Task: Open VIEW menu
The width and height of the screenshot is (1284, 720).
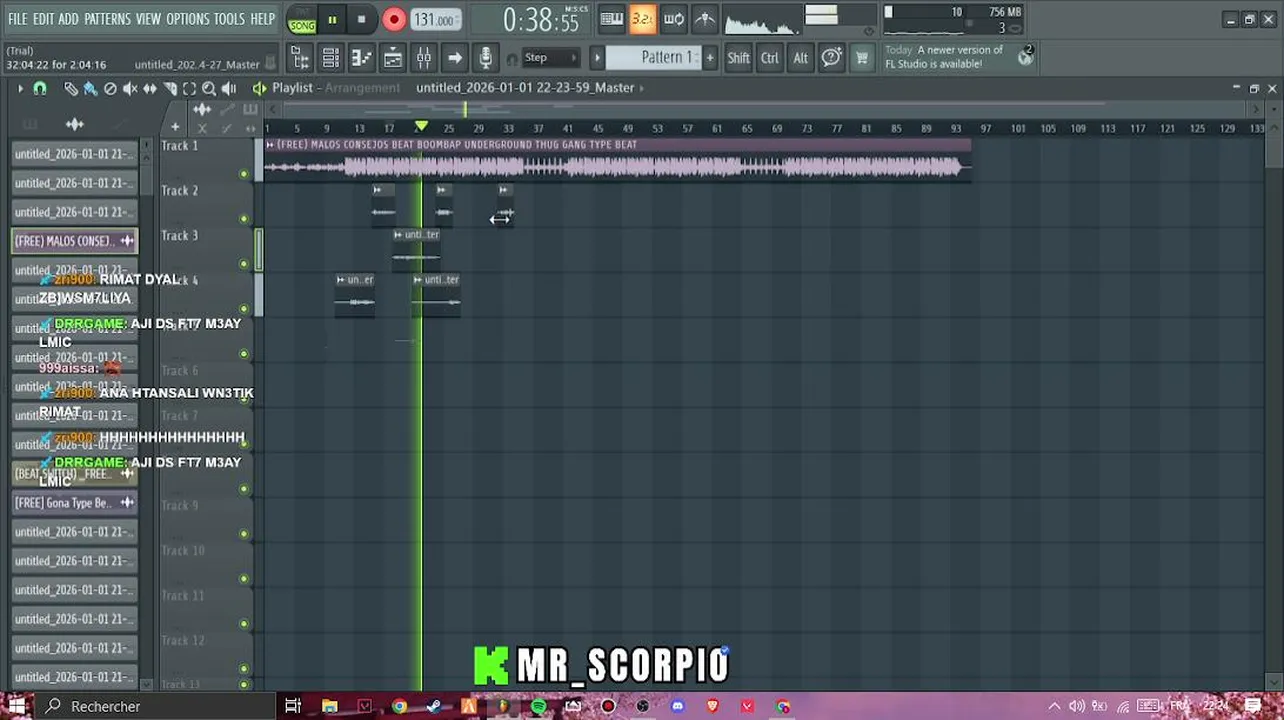Action: click(x=148, y=19)
